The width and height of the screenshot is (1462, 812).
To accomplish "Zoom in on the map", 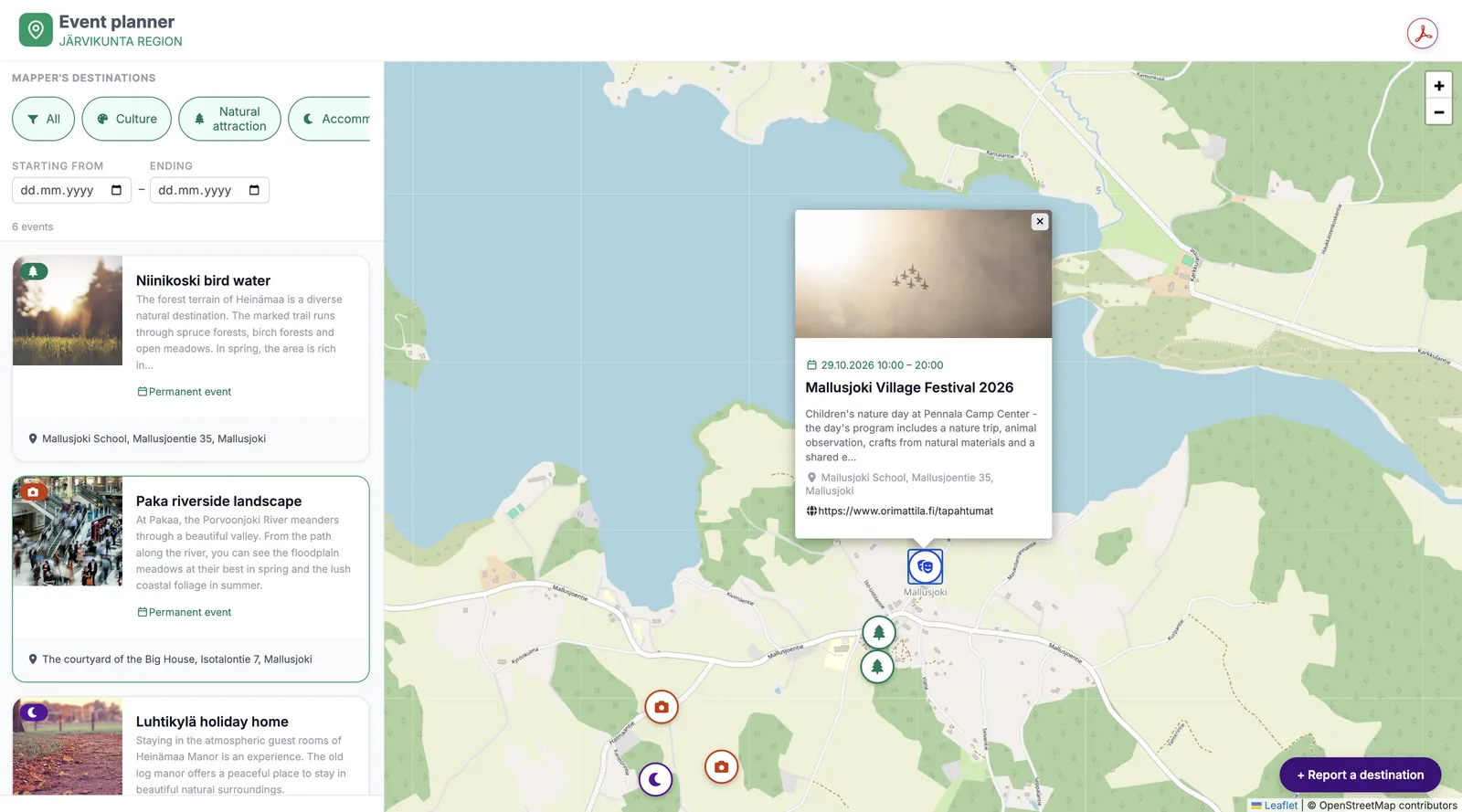I will (x=1438, y=85).
